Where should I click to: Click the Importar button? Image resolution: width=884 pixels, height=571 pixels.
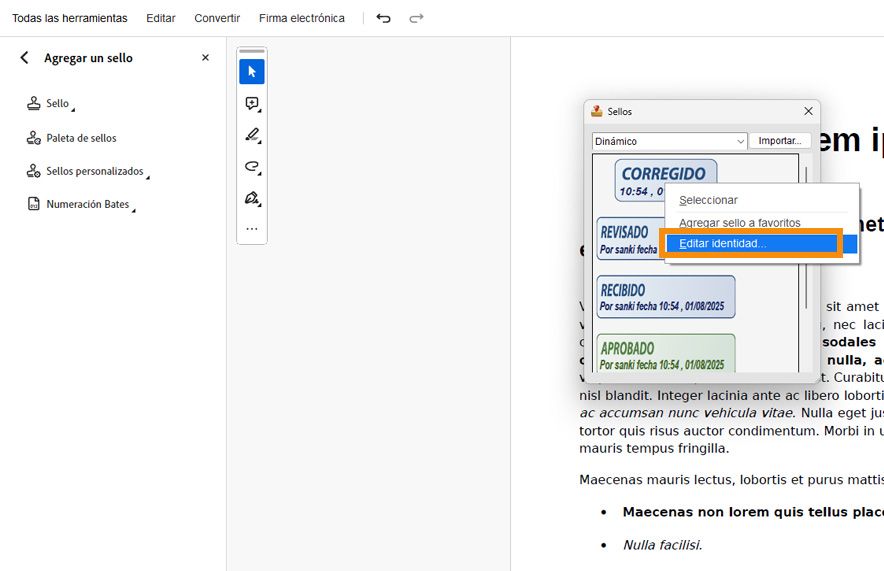[780, 141]
